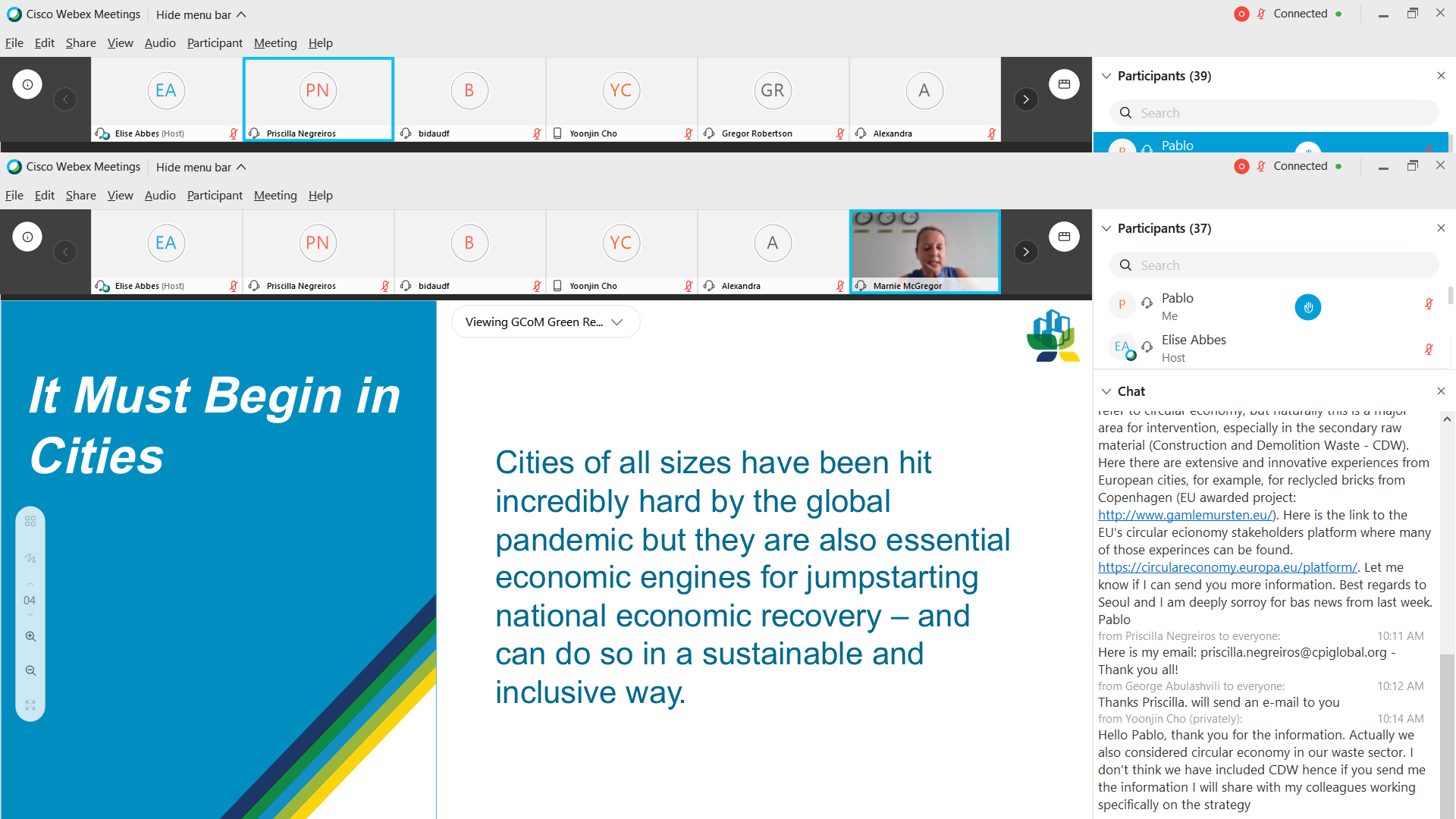The width and height of the screenshot is (1456, 819).
Task: Close the Chat panel
Action: [x=1441, y=391]
